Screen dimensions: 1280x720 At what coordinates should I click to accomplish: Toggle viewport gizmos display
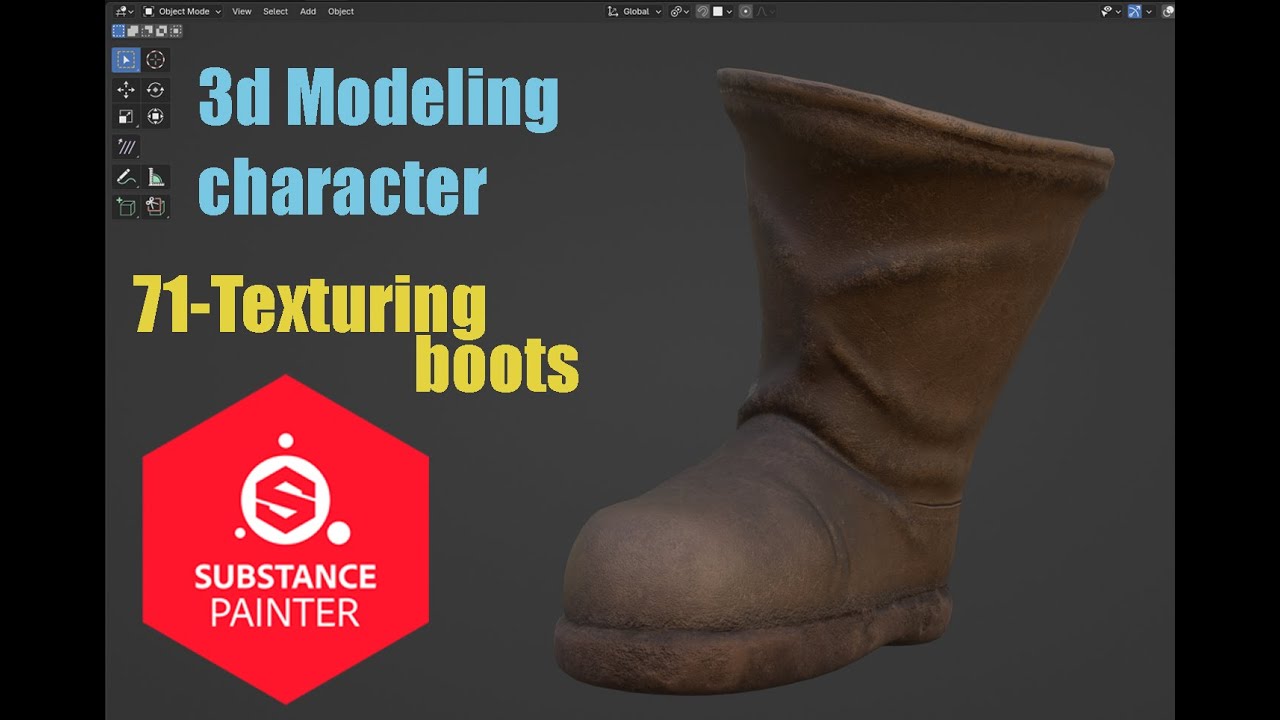click(x=1135, y=11)
